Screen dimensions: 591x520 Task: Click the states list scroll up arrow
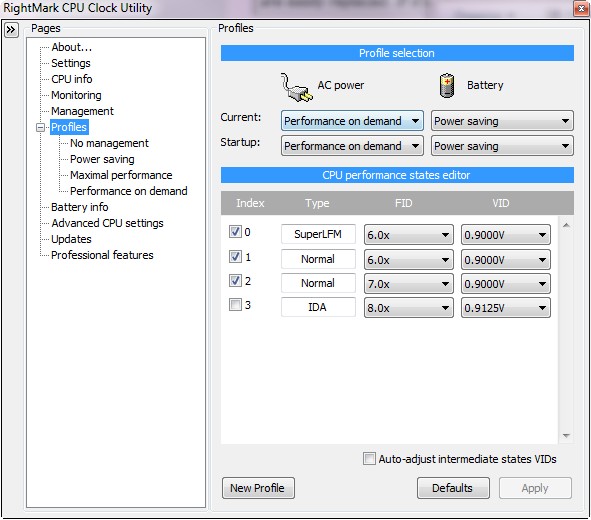566,225
